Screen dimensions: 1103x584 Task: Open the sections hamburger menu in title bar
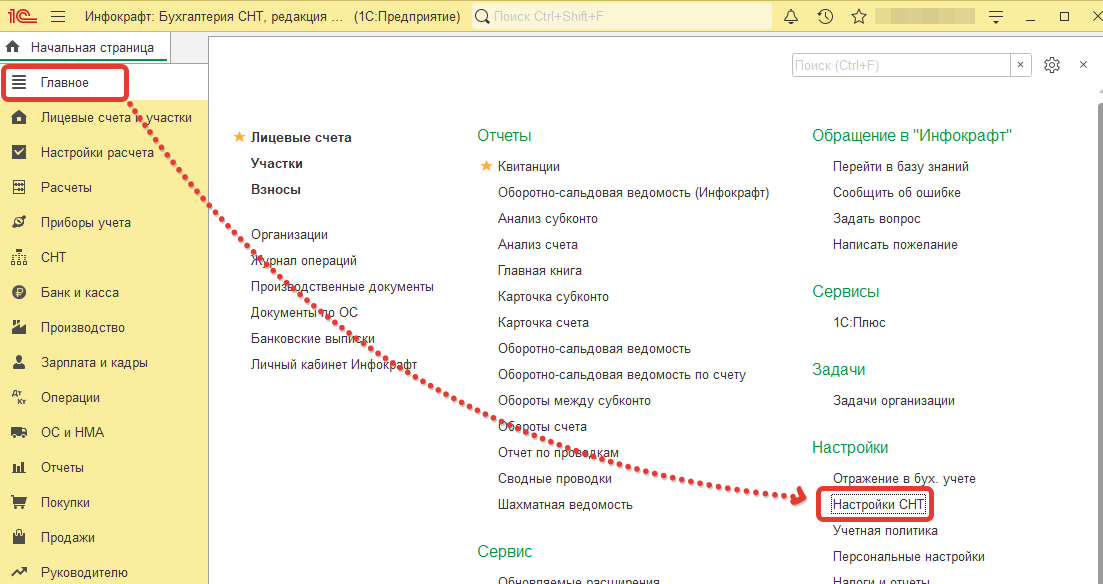[58, 17]
